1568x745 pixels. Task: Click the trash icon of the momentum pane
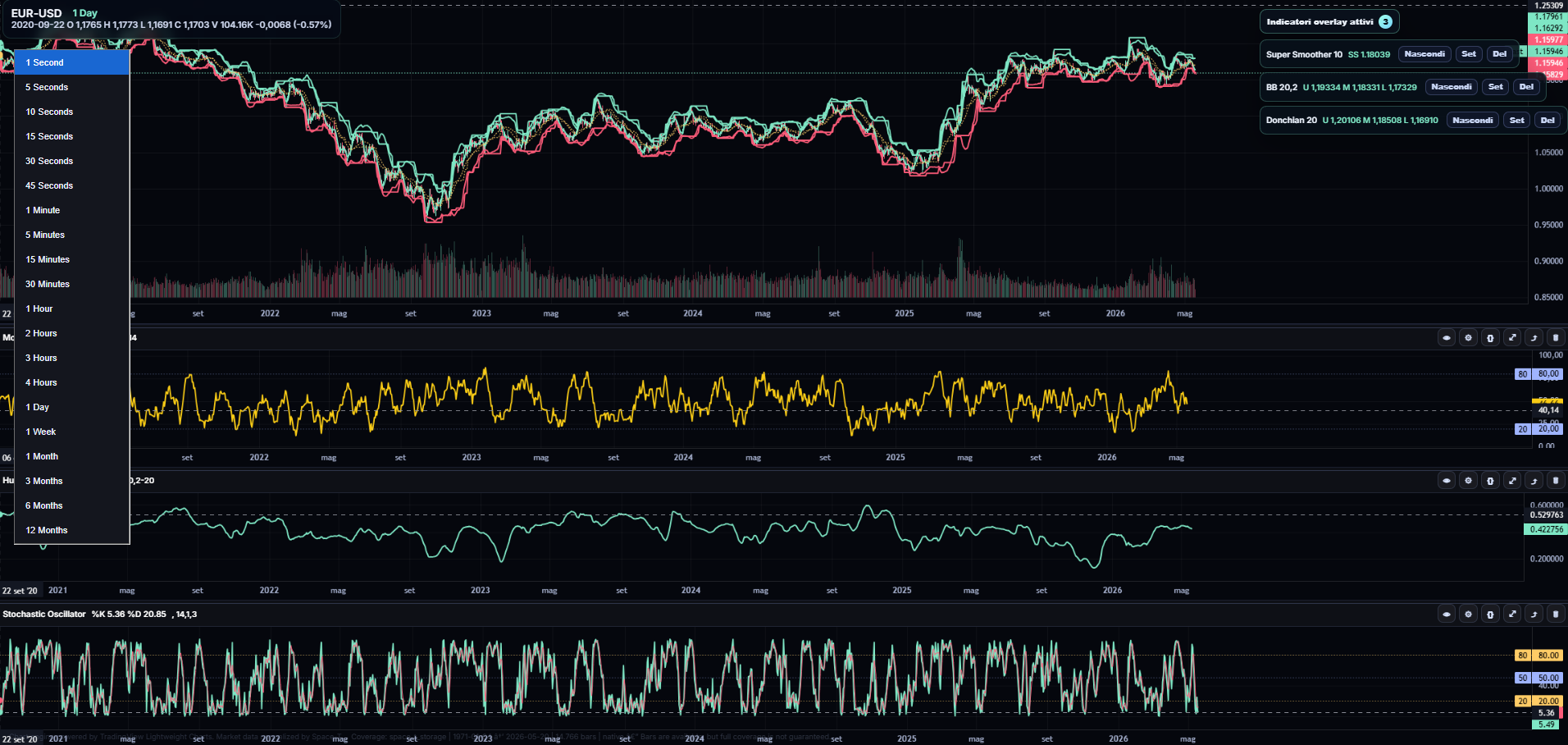click(1556, 338)
